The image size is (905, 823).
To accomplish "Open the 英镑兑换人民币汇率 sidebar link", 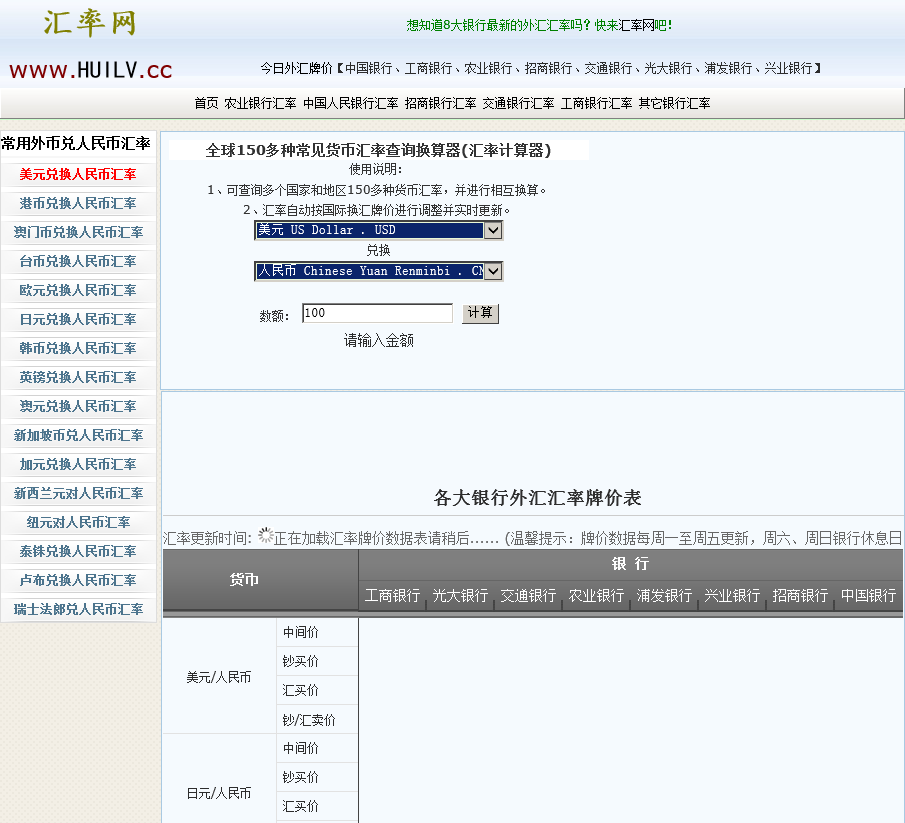I will (78, 377).
